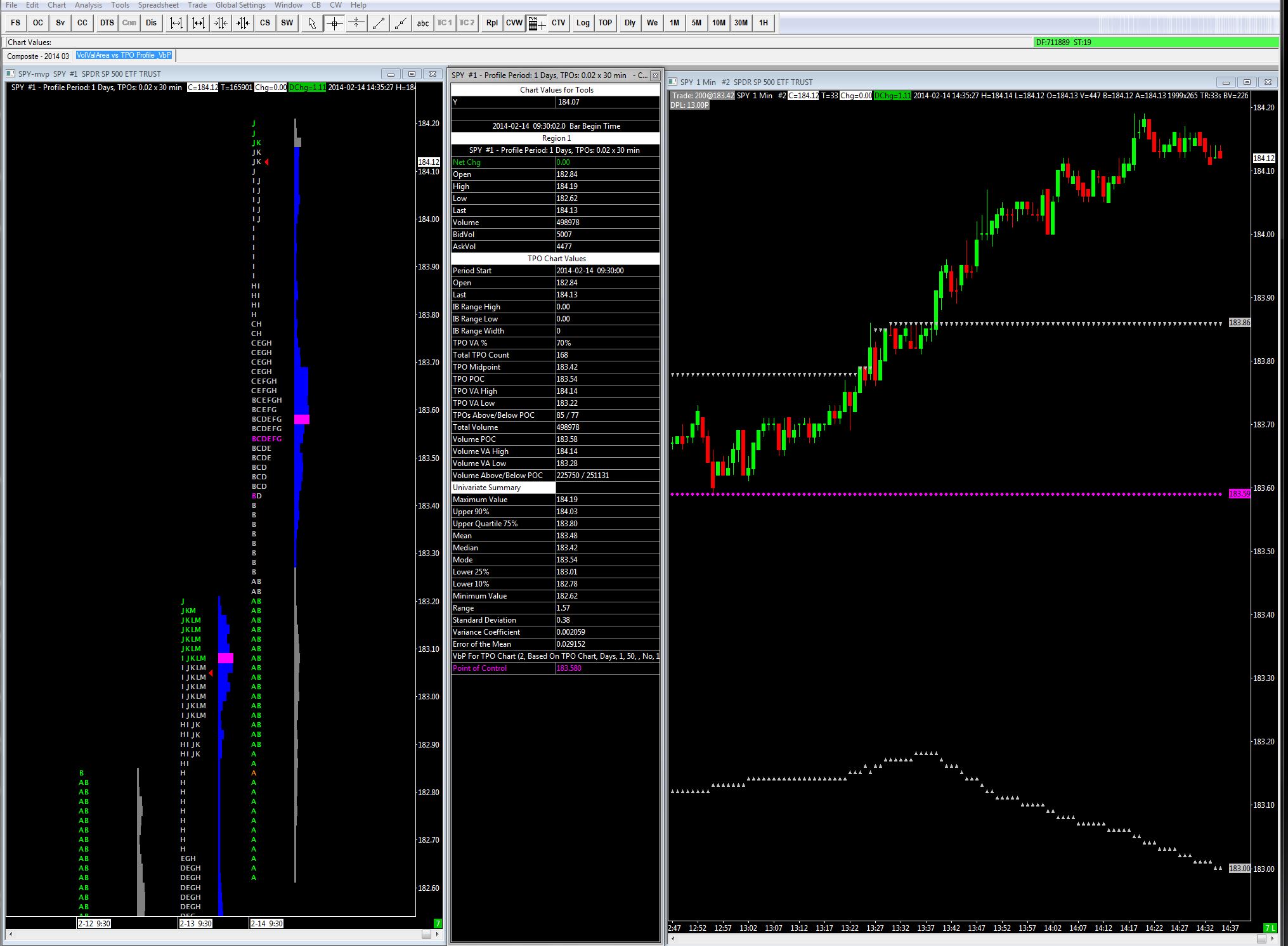Image resolution: width=1288 pixels, height=946 pixels.
Task: Switch to Composite - 2014 03 tab
Action: point(38,56)
